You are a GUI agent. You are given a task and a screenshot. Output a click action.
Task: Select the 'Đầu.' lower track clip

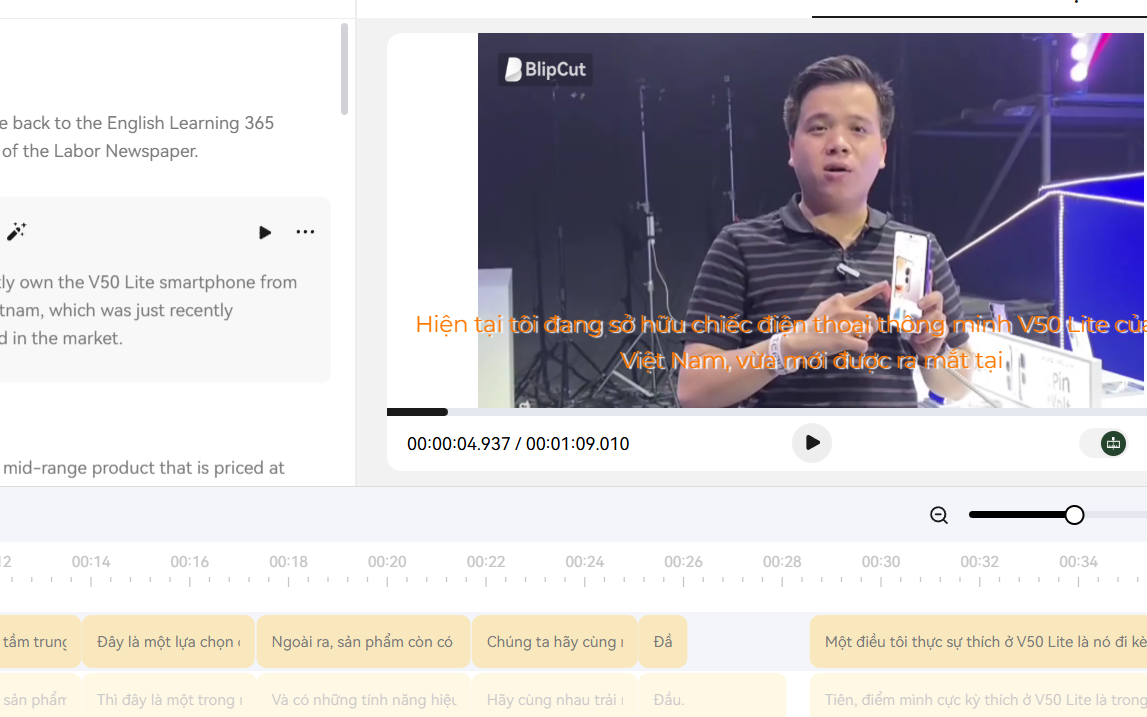pos(712,696)
